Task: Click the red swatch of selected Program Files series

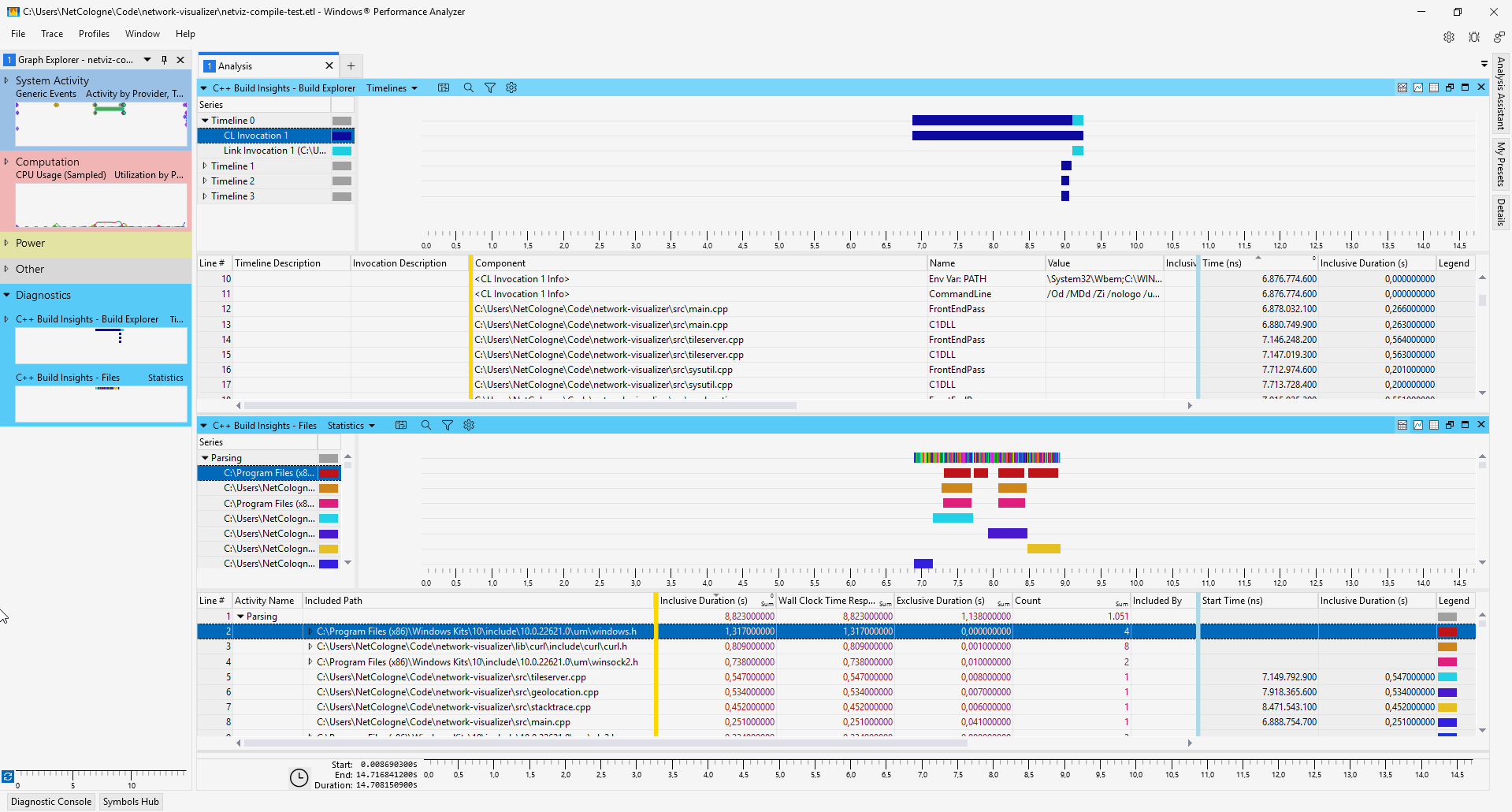Action: pyautogui.click(x=329, y=474)
